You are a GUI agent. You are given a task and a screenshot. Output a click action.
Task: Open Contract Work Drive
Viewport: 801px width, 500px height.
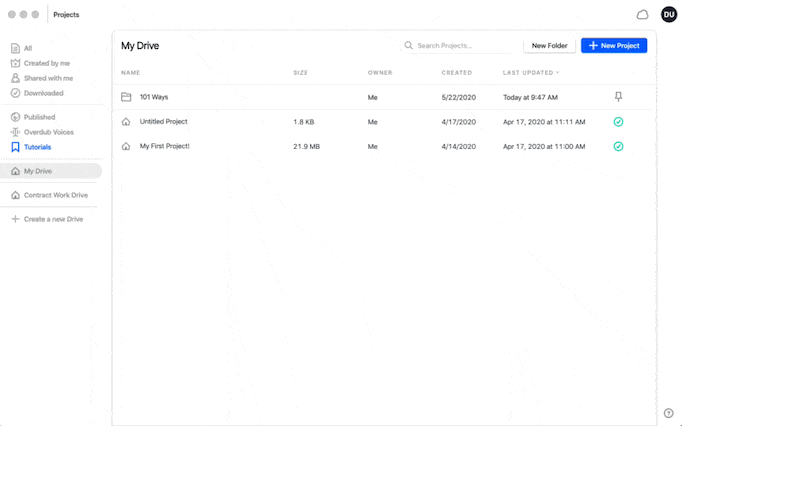pyautogui.click(x=56, y=195)
